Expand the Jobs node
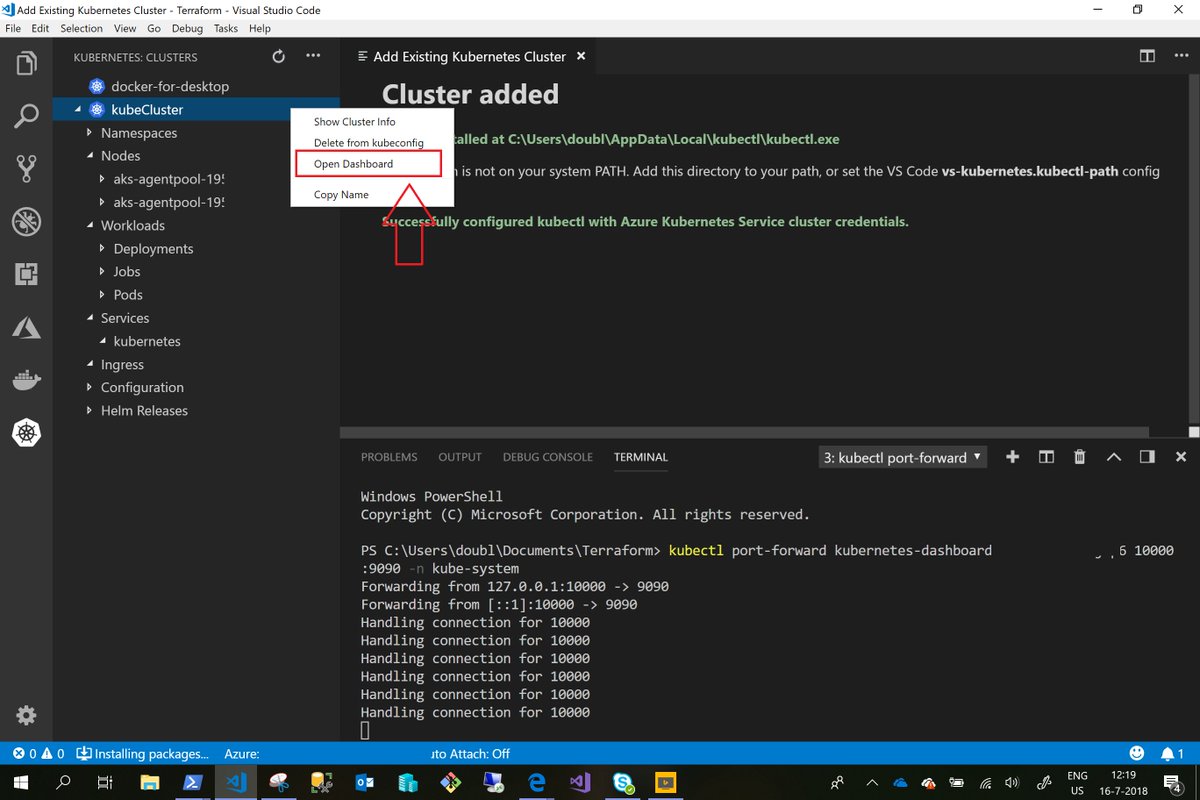1200x800 pixels. coord(126,272)
